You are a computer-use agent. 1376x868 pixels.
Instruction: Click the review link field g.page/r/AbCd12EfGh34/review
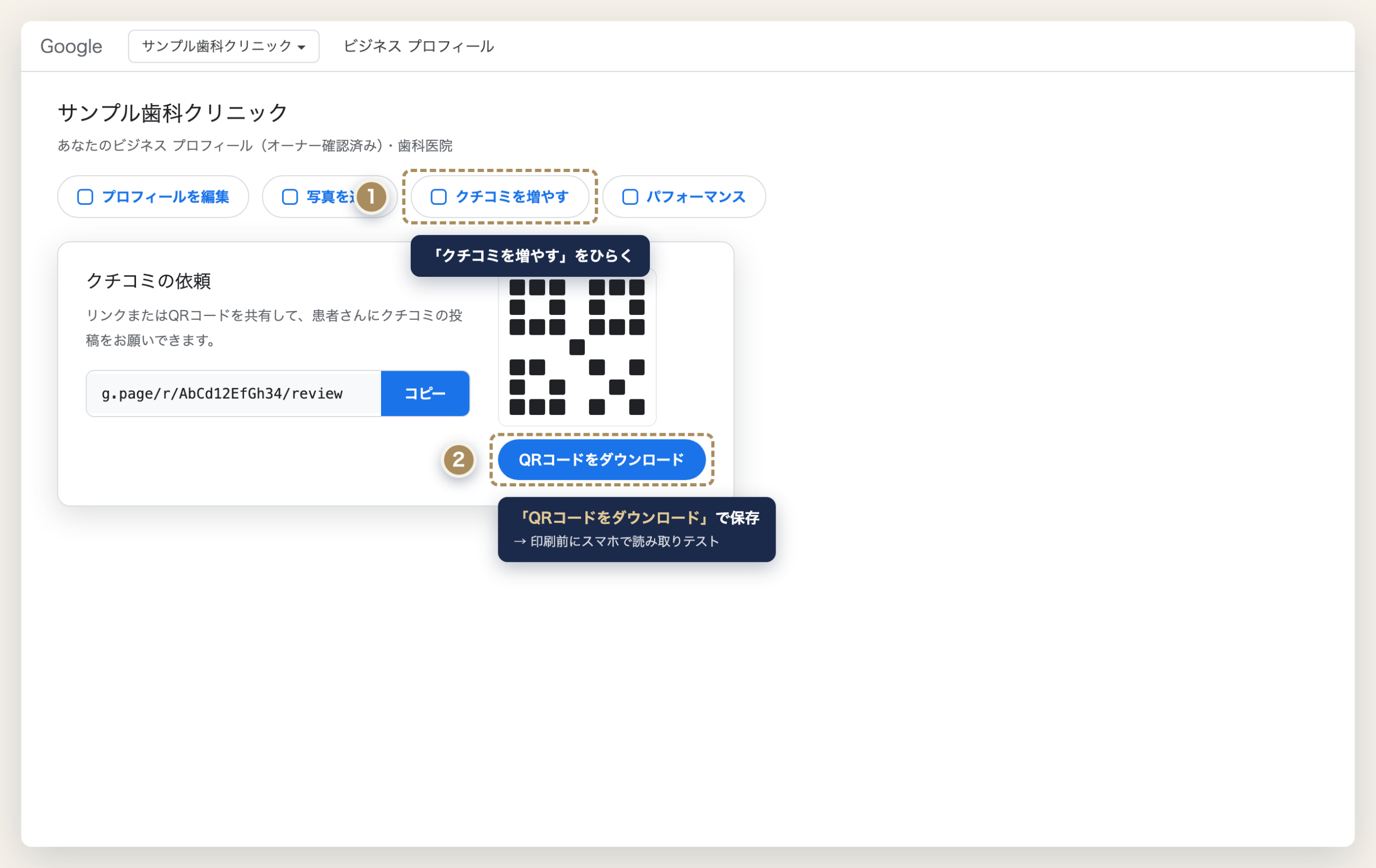point(234,393)
